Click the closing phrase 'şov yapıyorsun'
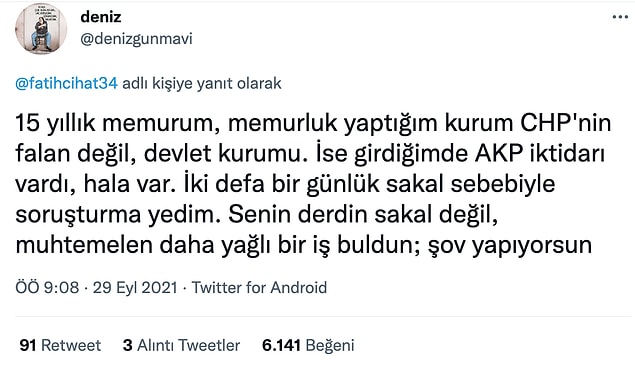635x366 pixels. (x=510, y=245)
